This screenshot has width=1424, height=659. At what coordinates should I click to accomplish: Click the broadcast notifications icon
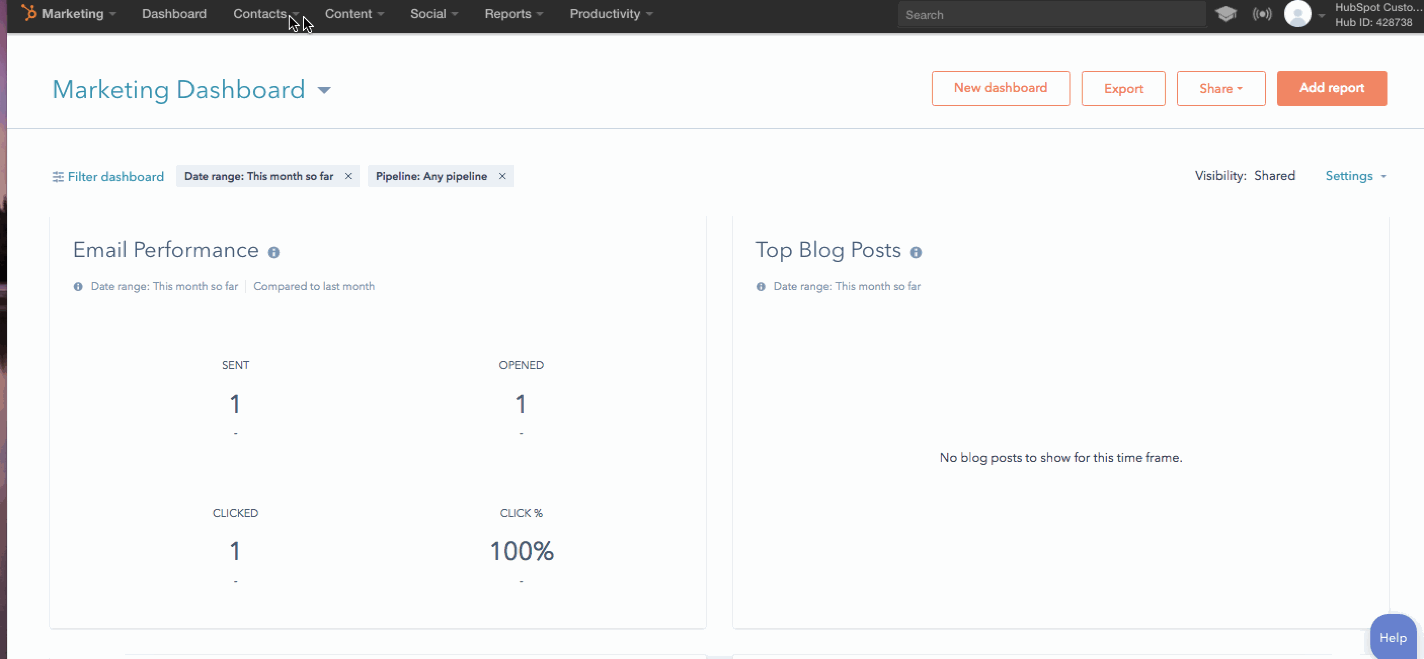point(1262,14)
